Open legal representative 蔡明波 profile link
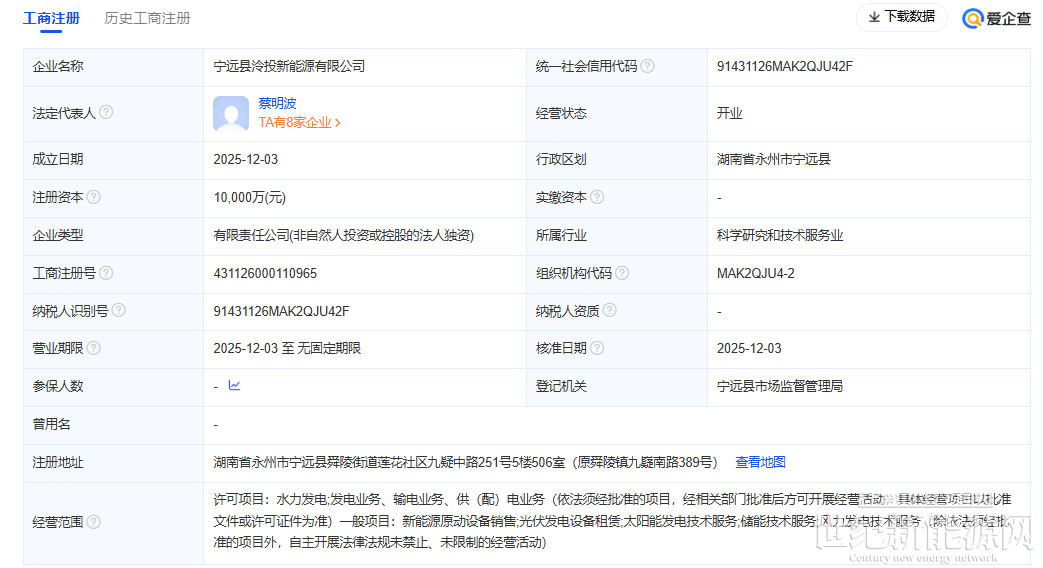1043x568 pixels. [x=277, y=103]
